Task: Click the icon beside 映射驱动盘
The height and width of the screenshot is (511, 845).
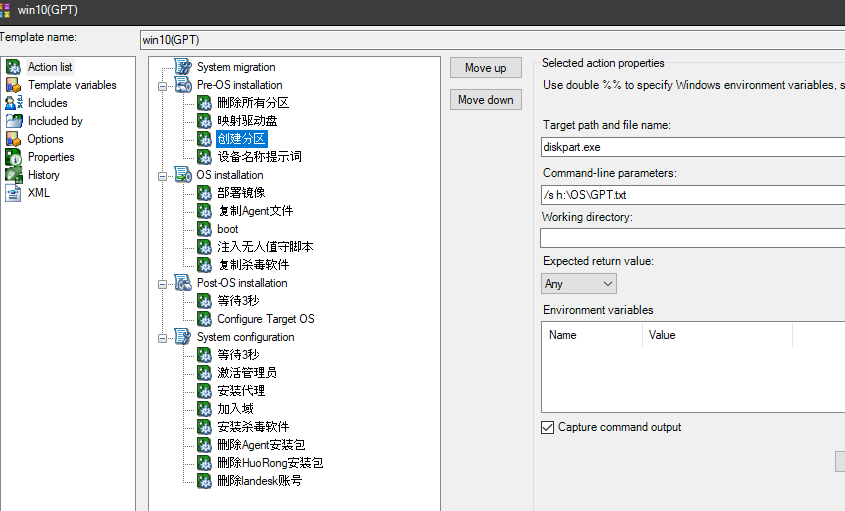Action: tap(204, 121)
